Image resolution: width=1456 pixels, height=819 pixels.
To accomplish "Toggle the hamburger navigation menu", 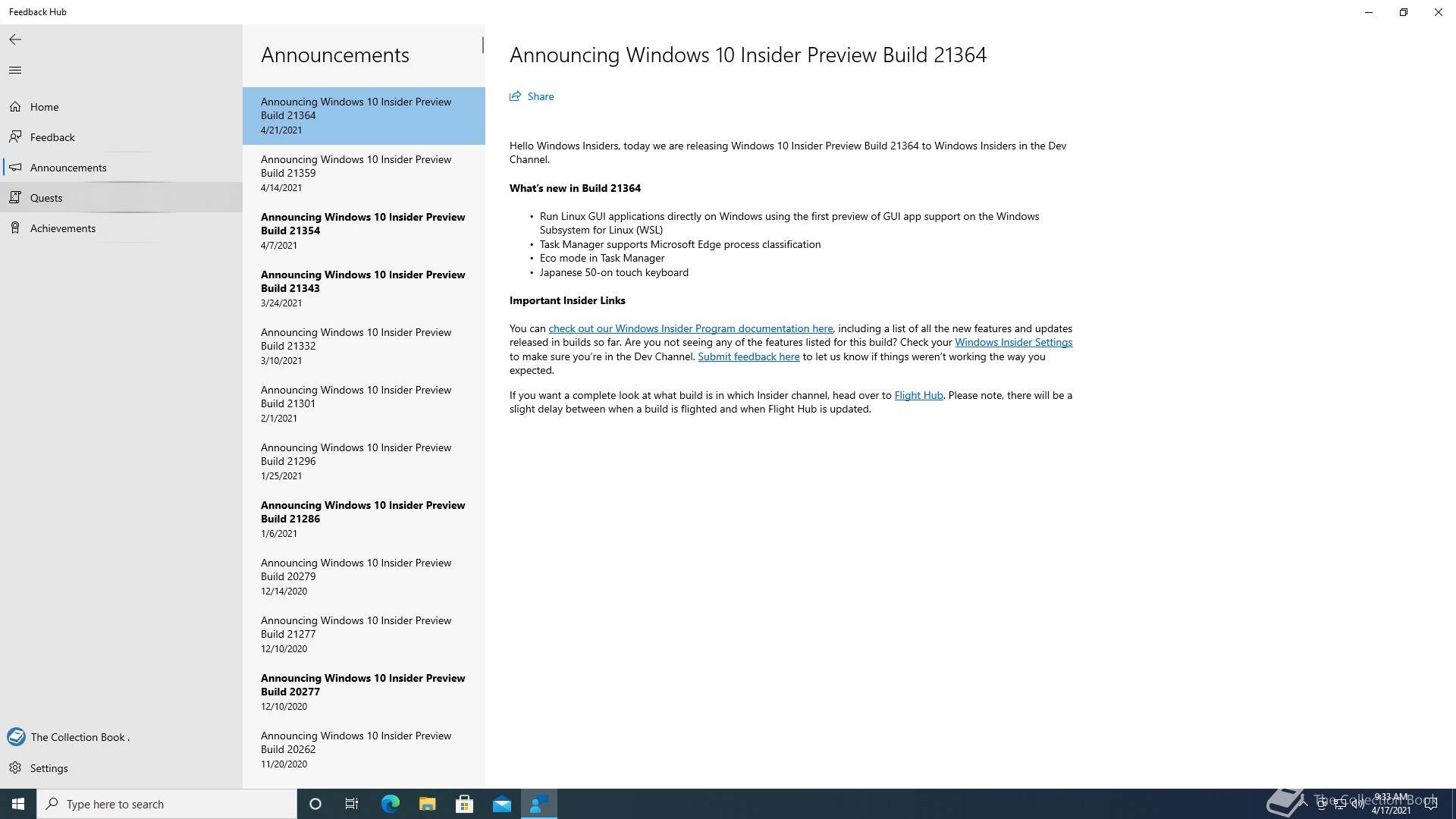I will tap(15, 71).
